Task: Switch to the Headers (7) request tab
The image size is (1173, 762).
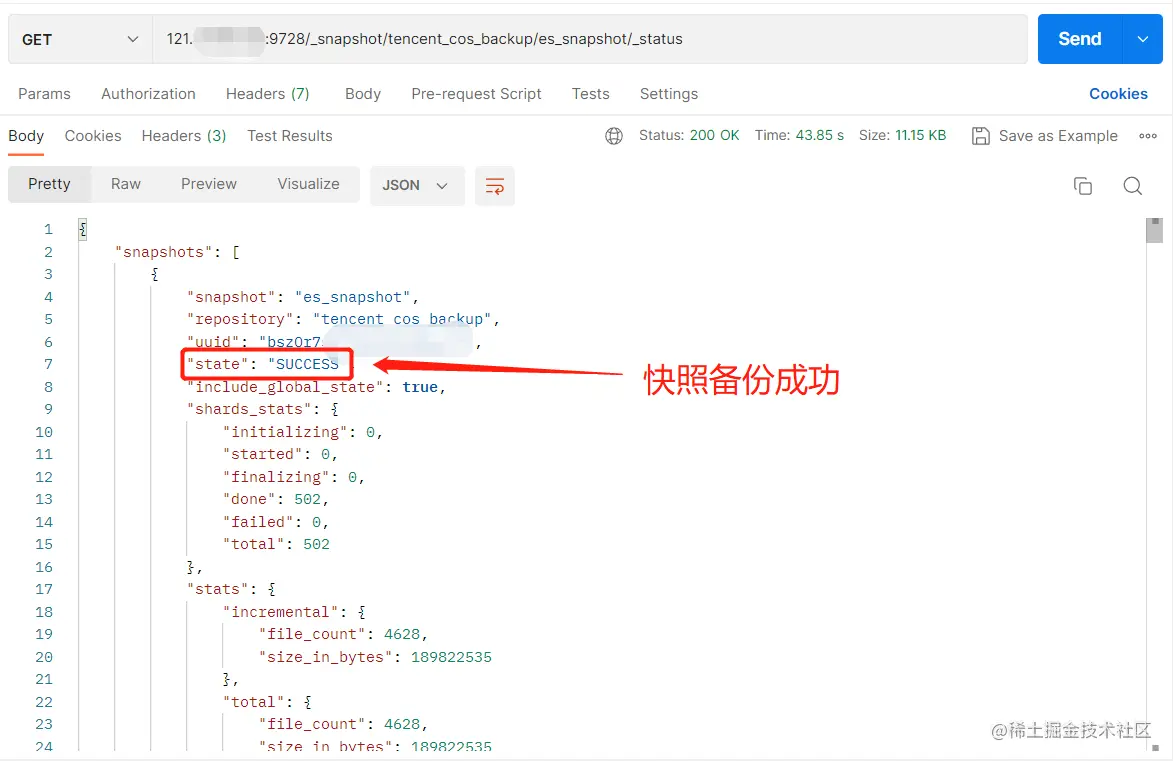Action: tap(267, 93)
